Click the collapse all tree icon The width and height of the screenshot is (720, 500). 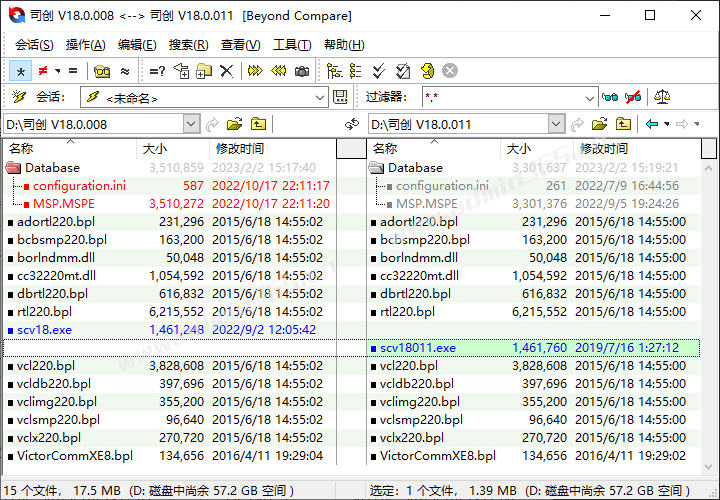pyautogui.click(x=355, y=71)
